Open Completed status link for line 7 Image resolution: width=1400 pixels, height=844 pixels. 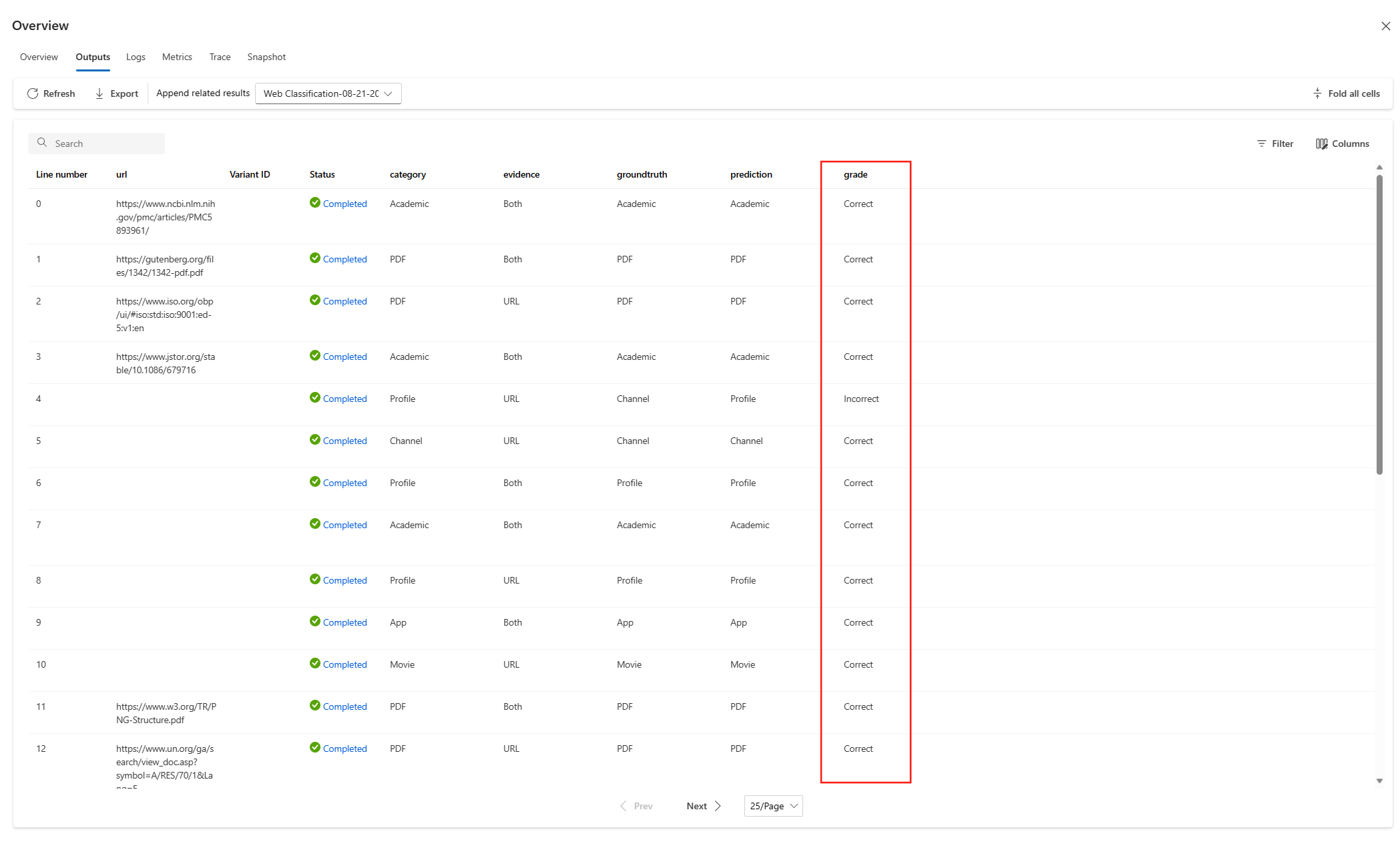(344, 525)
